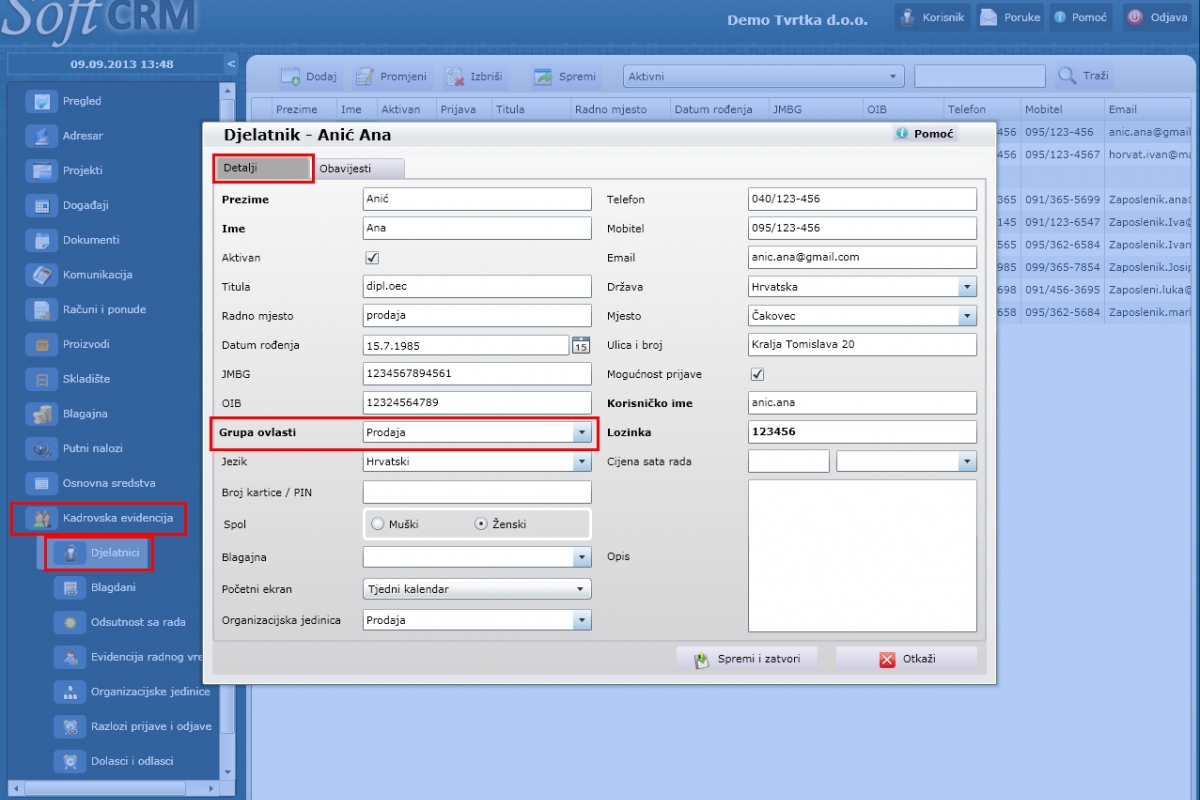Select the Muški radio button
Viewport: 1200px width, 800px height.
(x=377, y=524)
